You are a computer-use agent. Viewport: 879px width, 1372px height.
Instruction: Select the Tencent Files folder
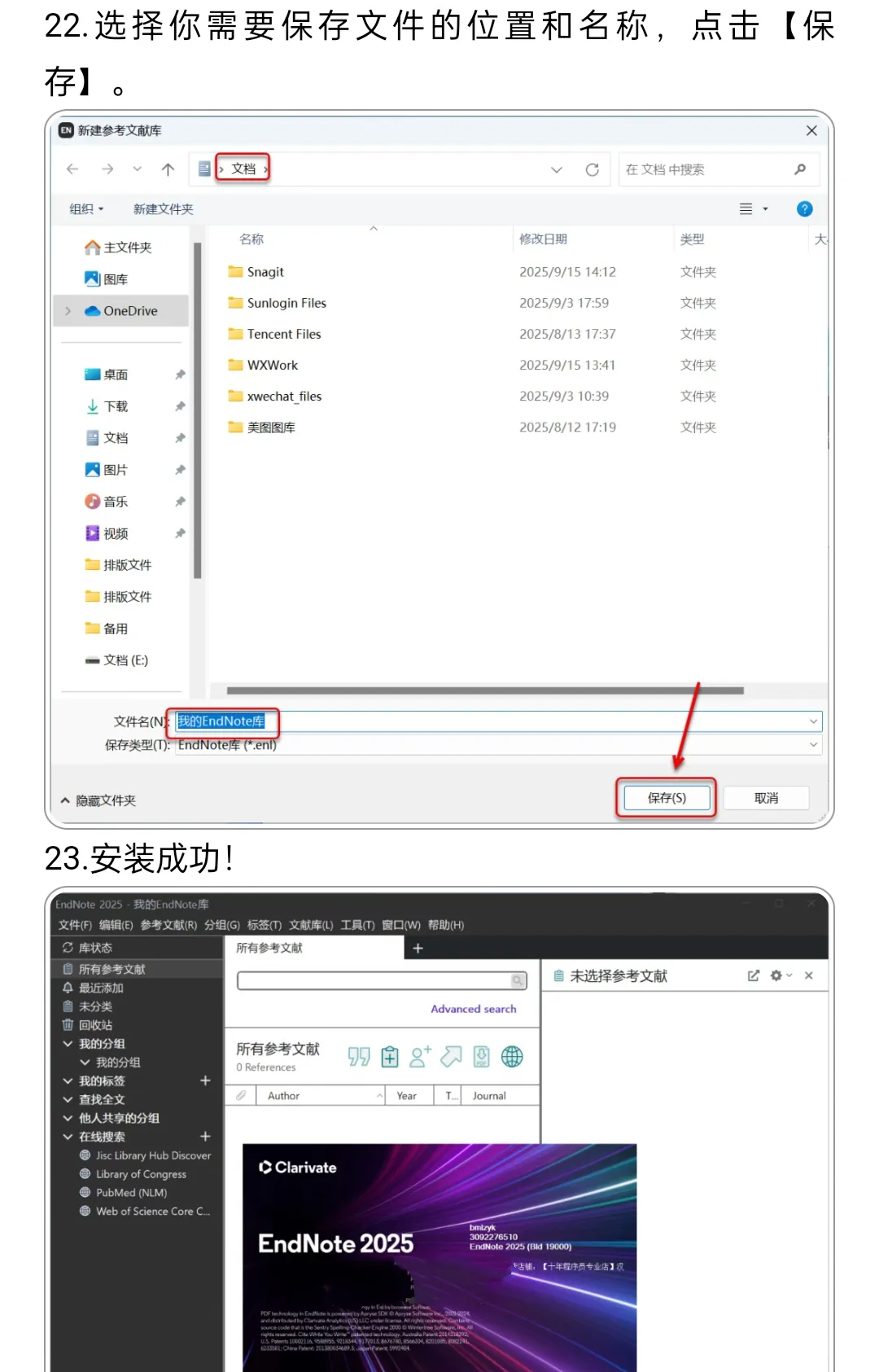pyautogui.click(x=274, y=334)
